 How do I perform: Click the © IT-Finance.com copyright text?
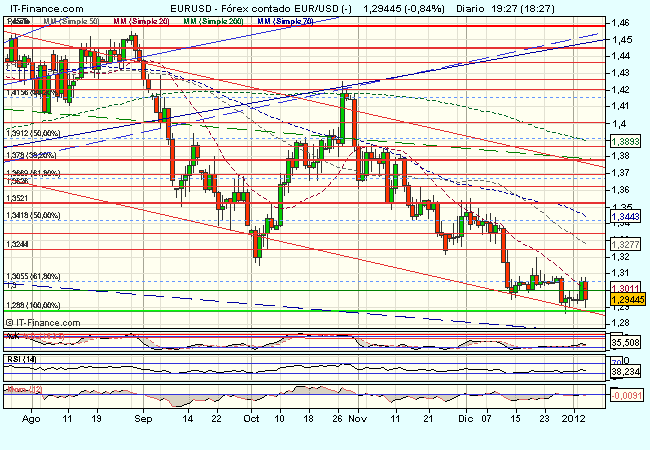pos(43,322)
